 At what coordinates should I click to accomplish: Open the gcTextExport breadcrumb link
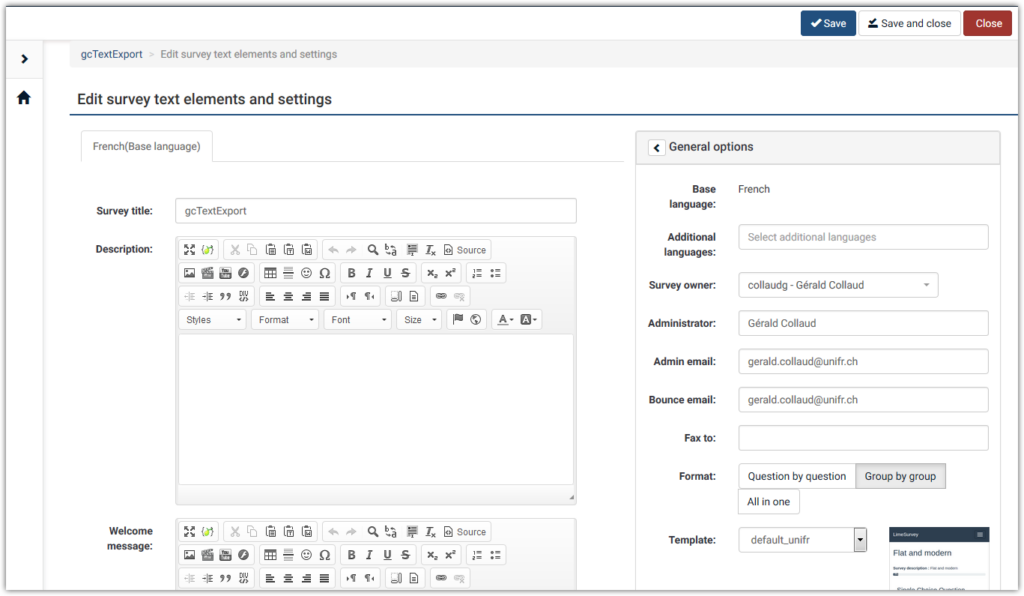(112, 54)
